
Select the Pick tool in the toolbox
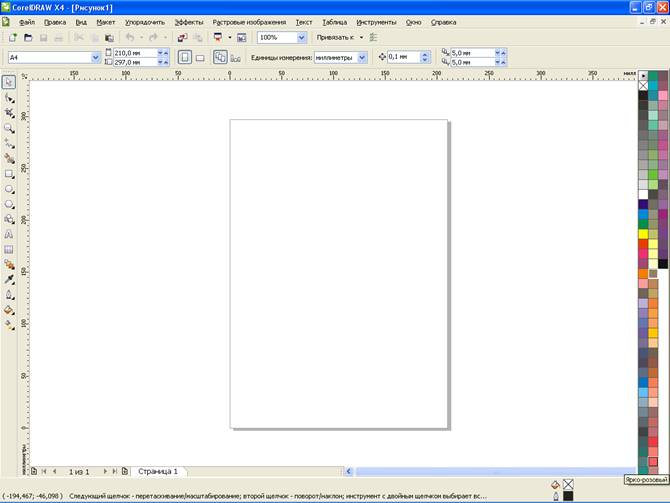9,82
